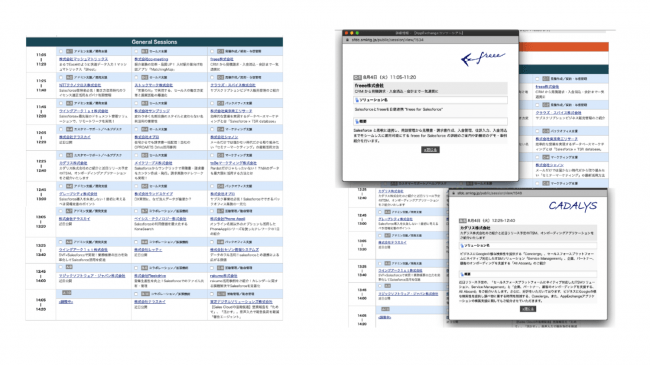Click the URL field in the freee popup
650x365 pixels.
(x=431, y=40)
